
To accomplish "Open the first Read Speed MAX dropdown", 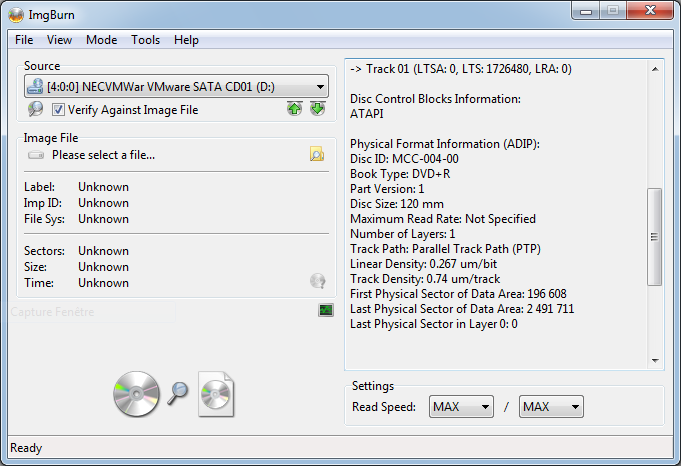I will [x=461, y=407].
